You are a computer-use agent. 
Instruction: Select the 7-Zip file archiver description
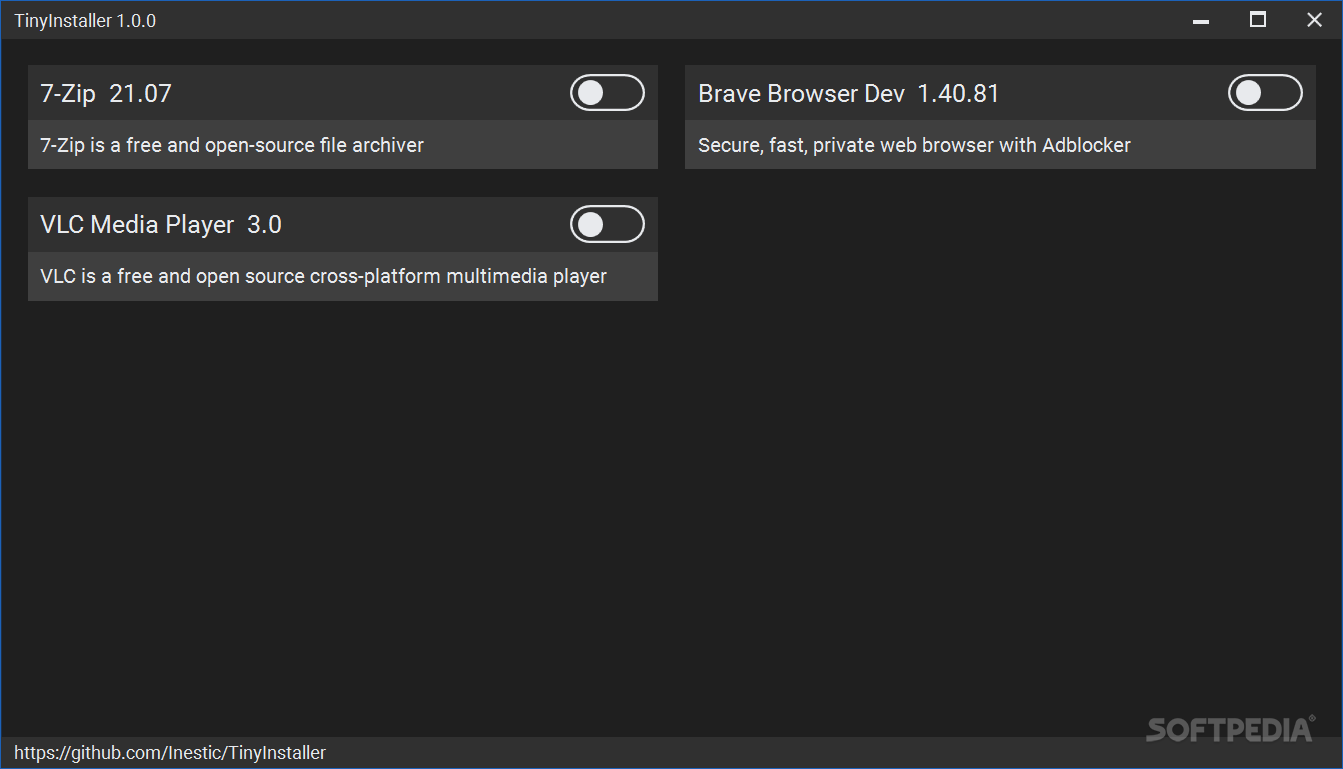[x=232, y=145]
